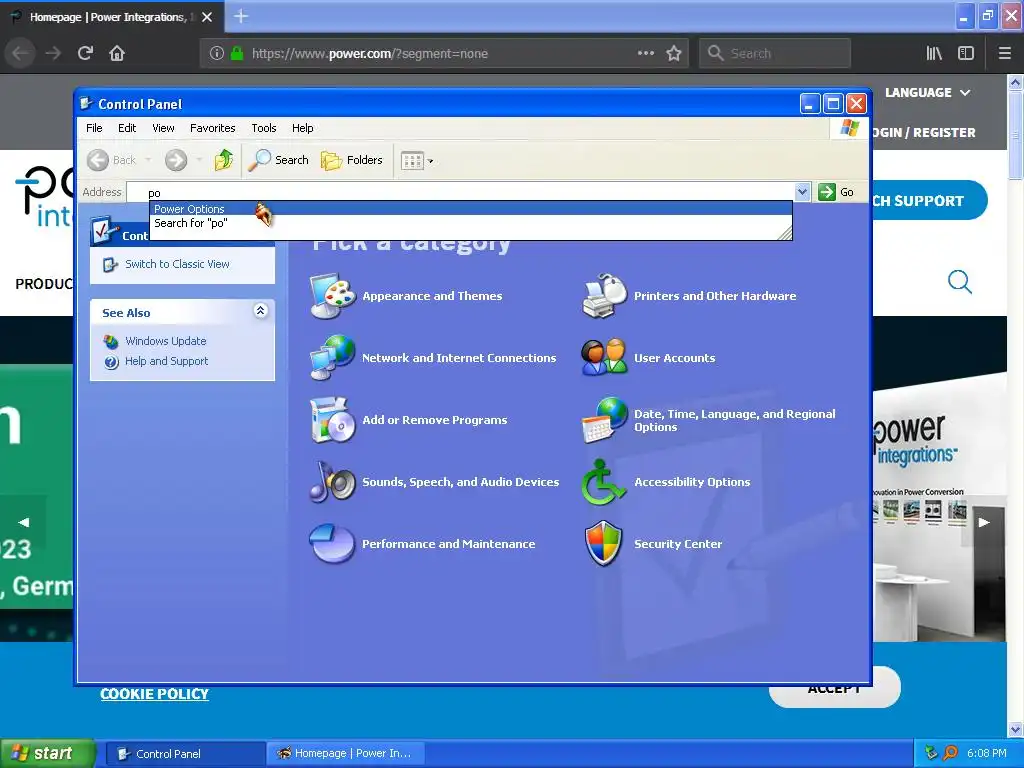Toggle the Folders pane button
Screen dimensions: 1024x768
pyautogui.click(x=351, y=160)
